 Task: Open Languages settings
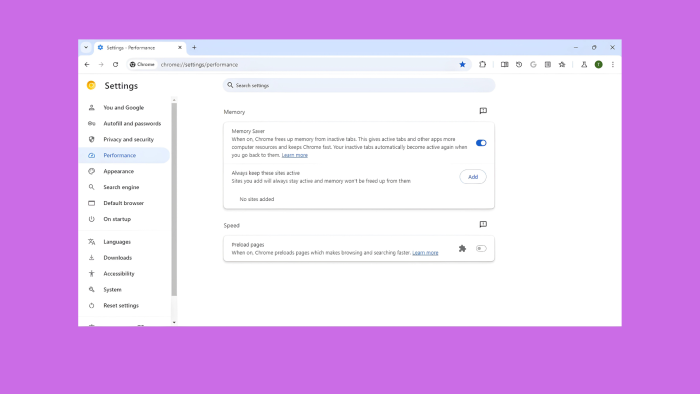pyautogui.click(x=124, y=242)
